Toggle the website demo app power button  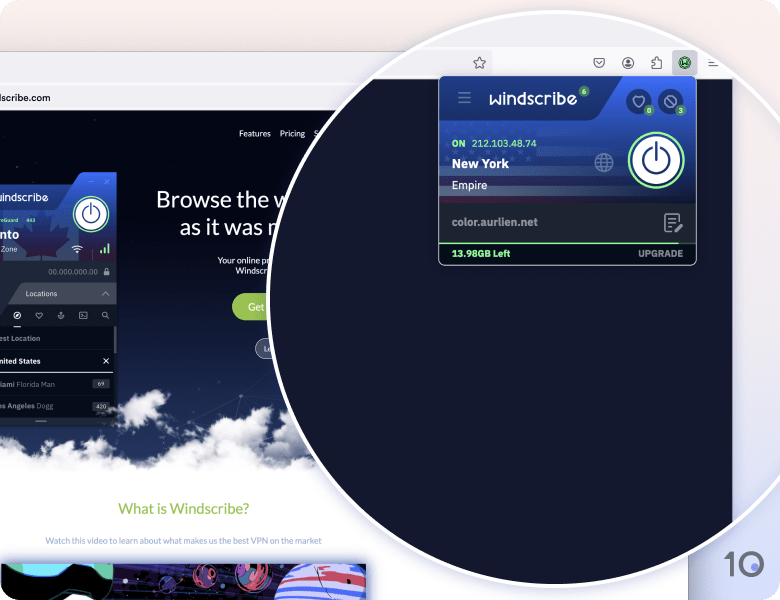(91, 214)
